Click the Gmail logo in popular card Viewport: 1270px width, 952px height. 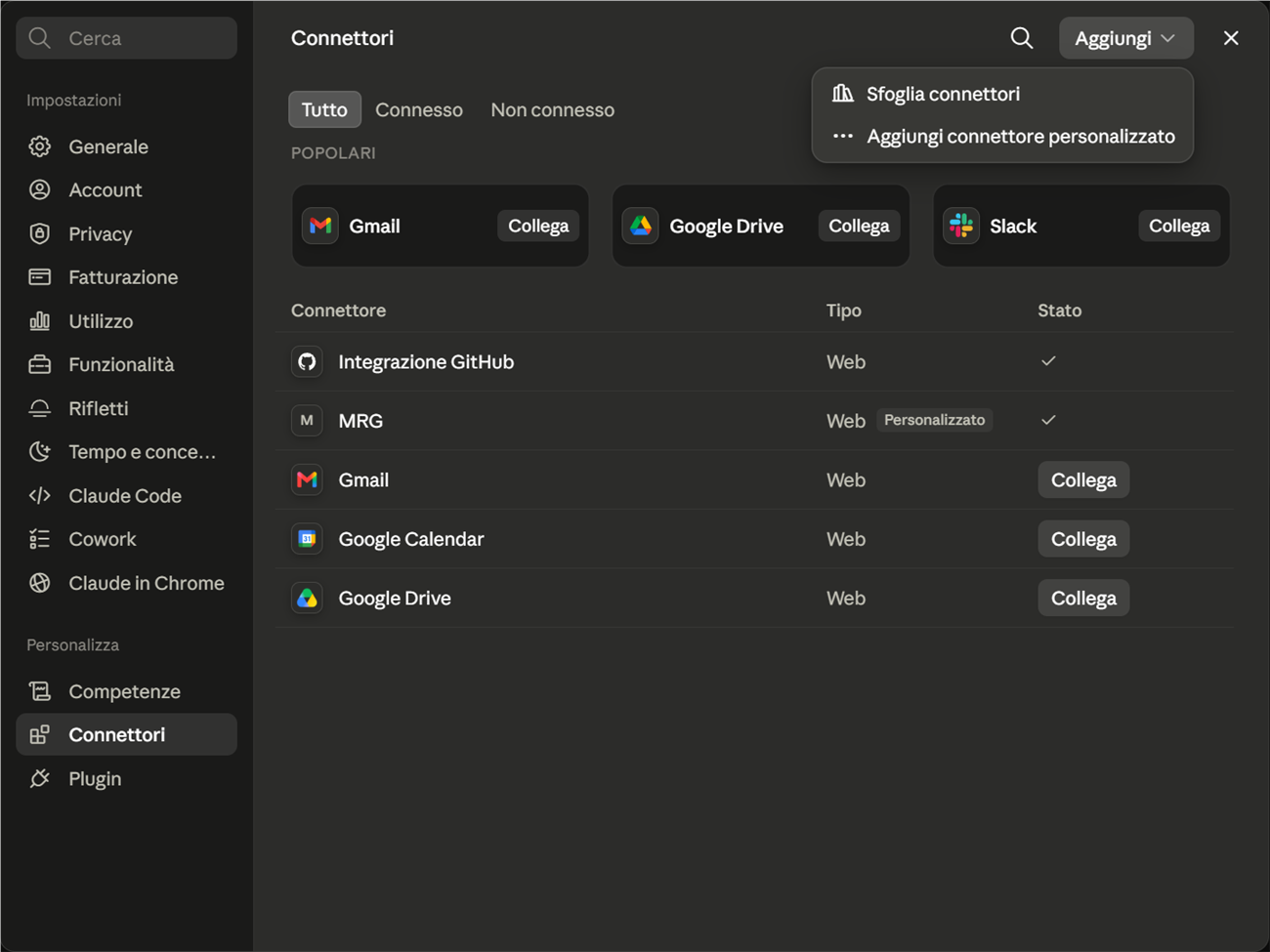[320, 226]
